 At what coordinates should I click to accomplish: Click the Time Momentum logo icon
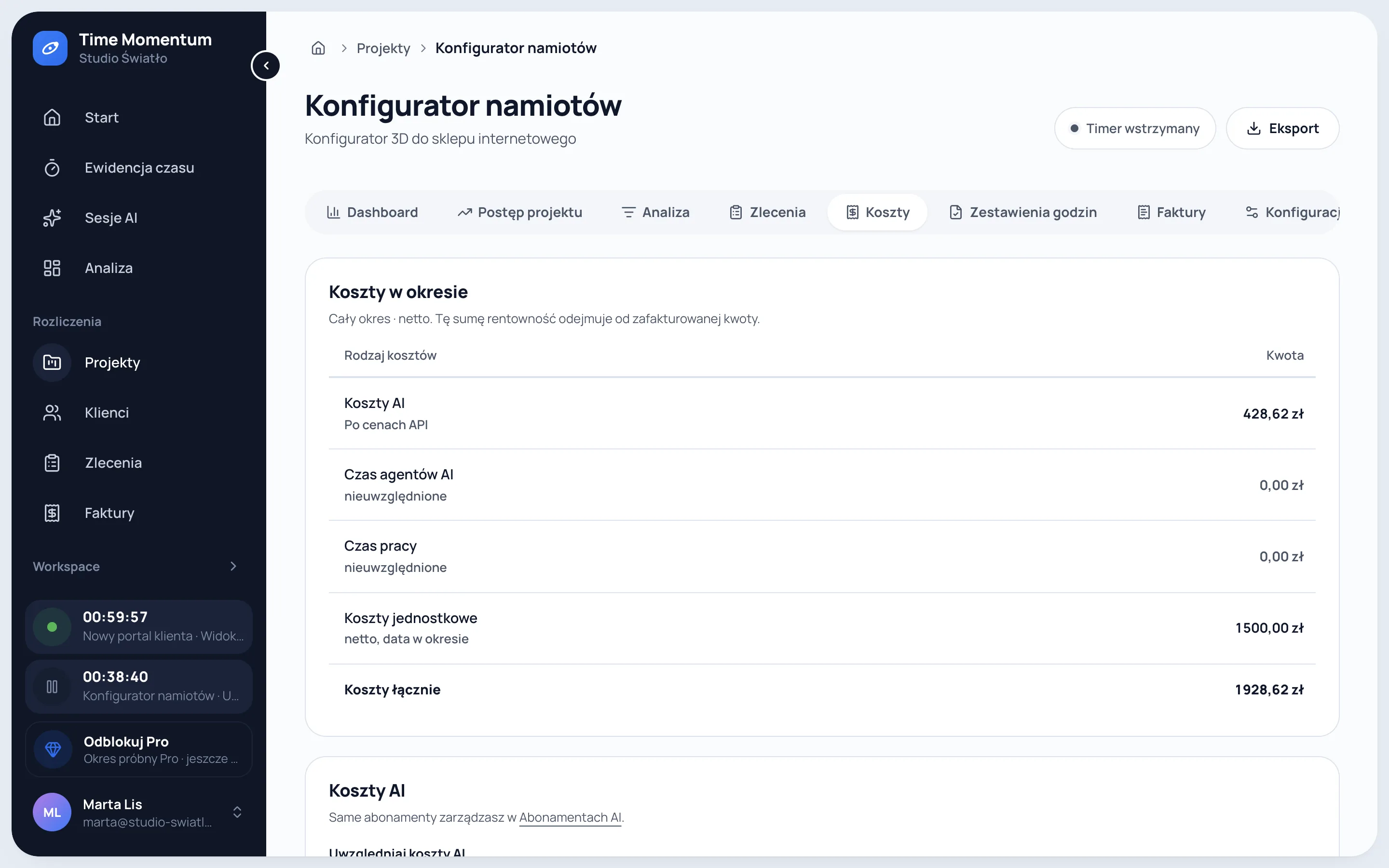click(x=50, y=48)
